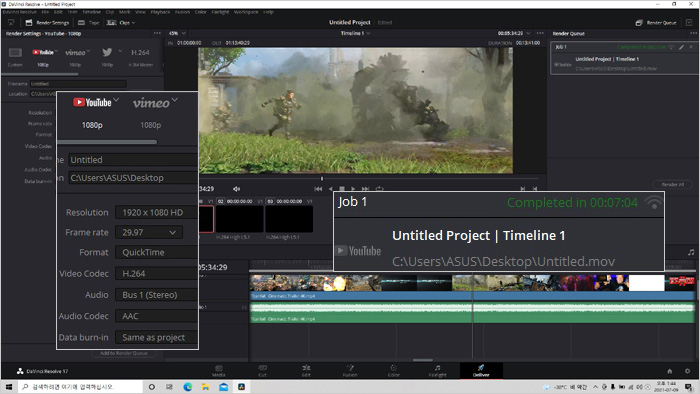Select the Custom render preset icon
This screenshot has width=700, height=394.
point(15,53)
